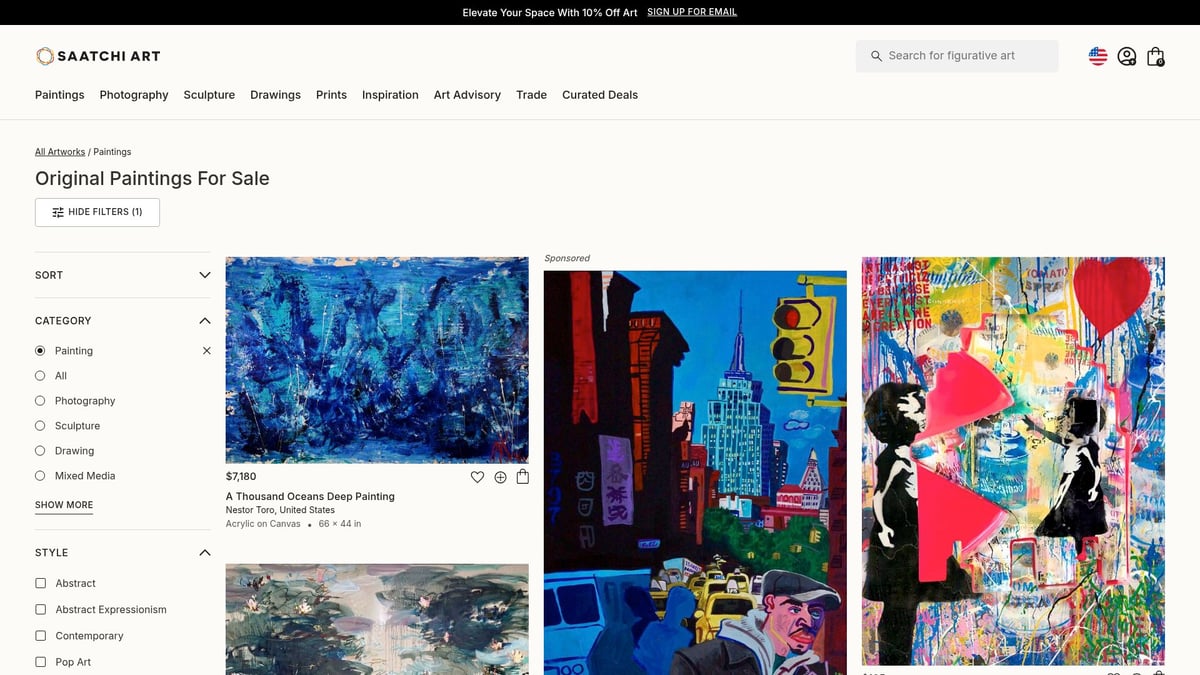Select the Sculpture category radio button
Screen dimensions: 1200x675
click(40, 426)
